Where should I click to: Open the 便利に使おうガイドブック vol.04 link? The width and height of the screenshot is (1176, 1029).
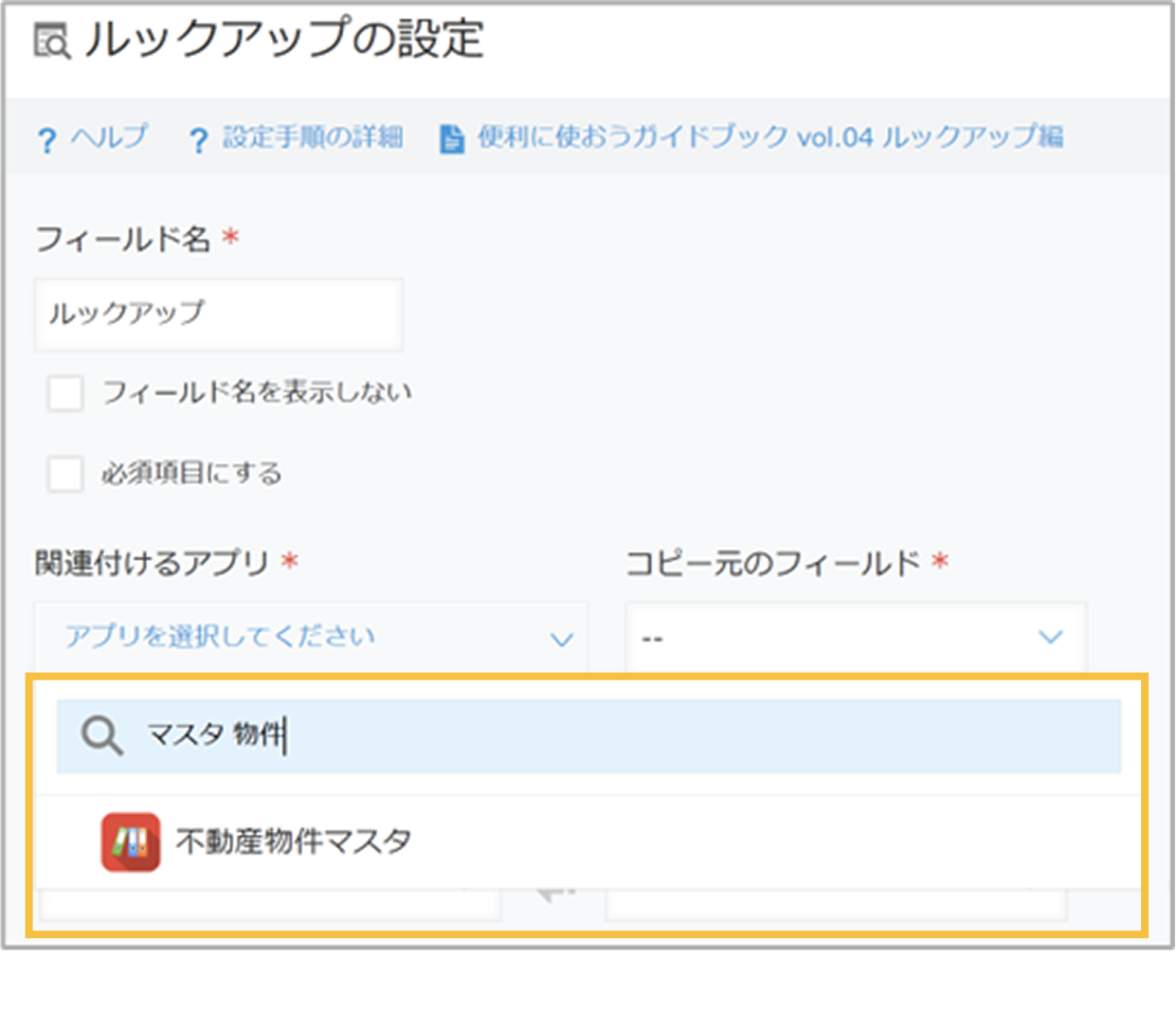(x=769, y=137)
